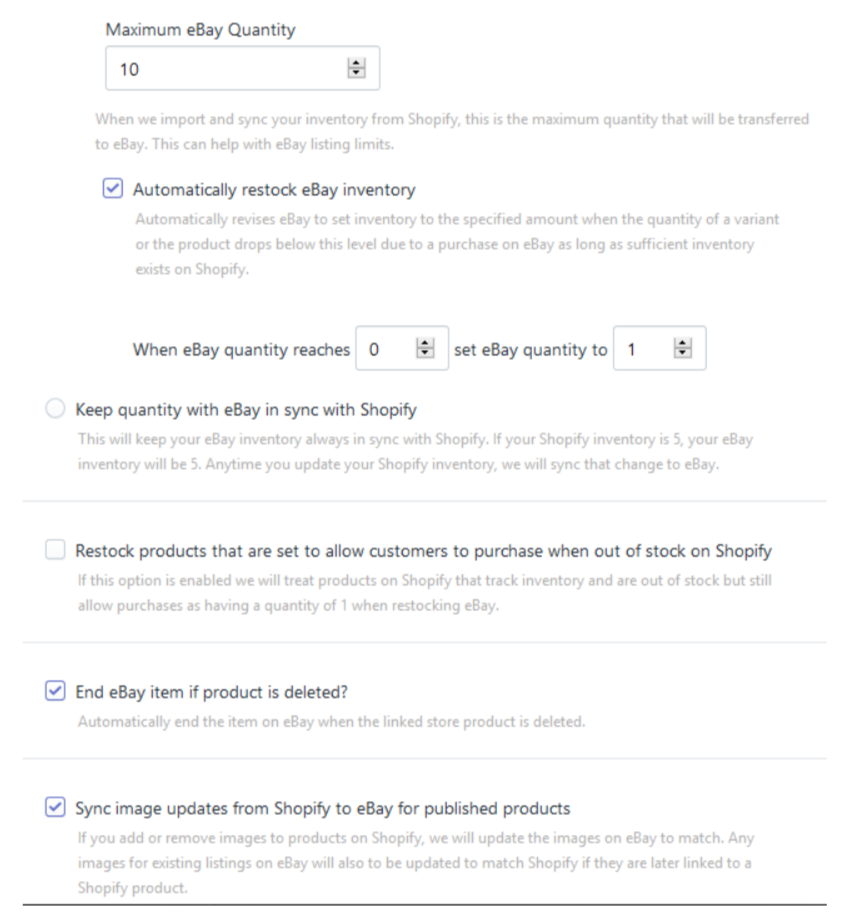
Task: Toggle Sync image updates from Shopify checkbox
Action: [x=56, y=808]
